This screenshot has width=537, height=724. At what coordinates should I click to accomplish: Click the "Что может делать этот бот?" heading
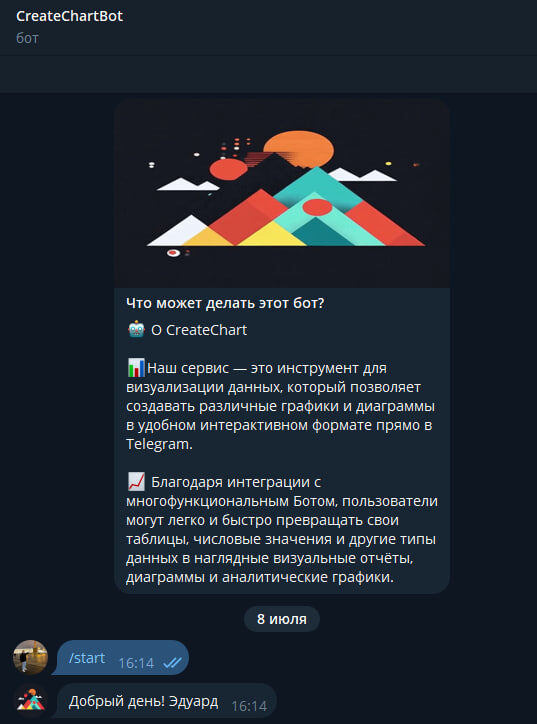(x=225, y=303)
